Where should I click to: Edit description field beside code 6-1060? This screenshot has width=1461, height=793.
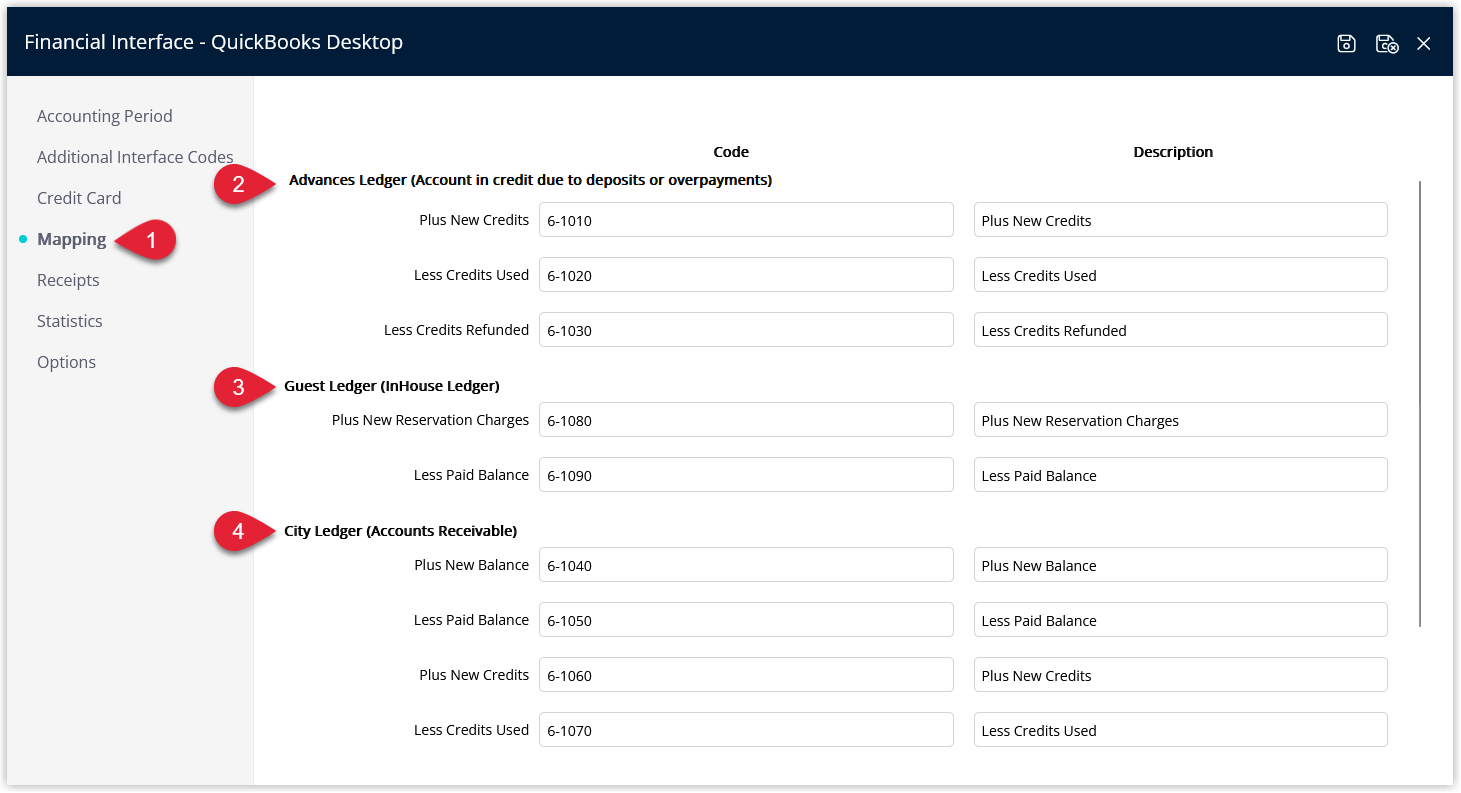[1181, 675]
